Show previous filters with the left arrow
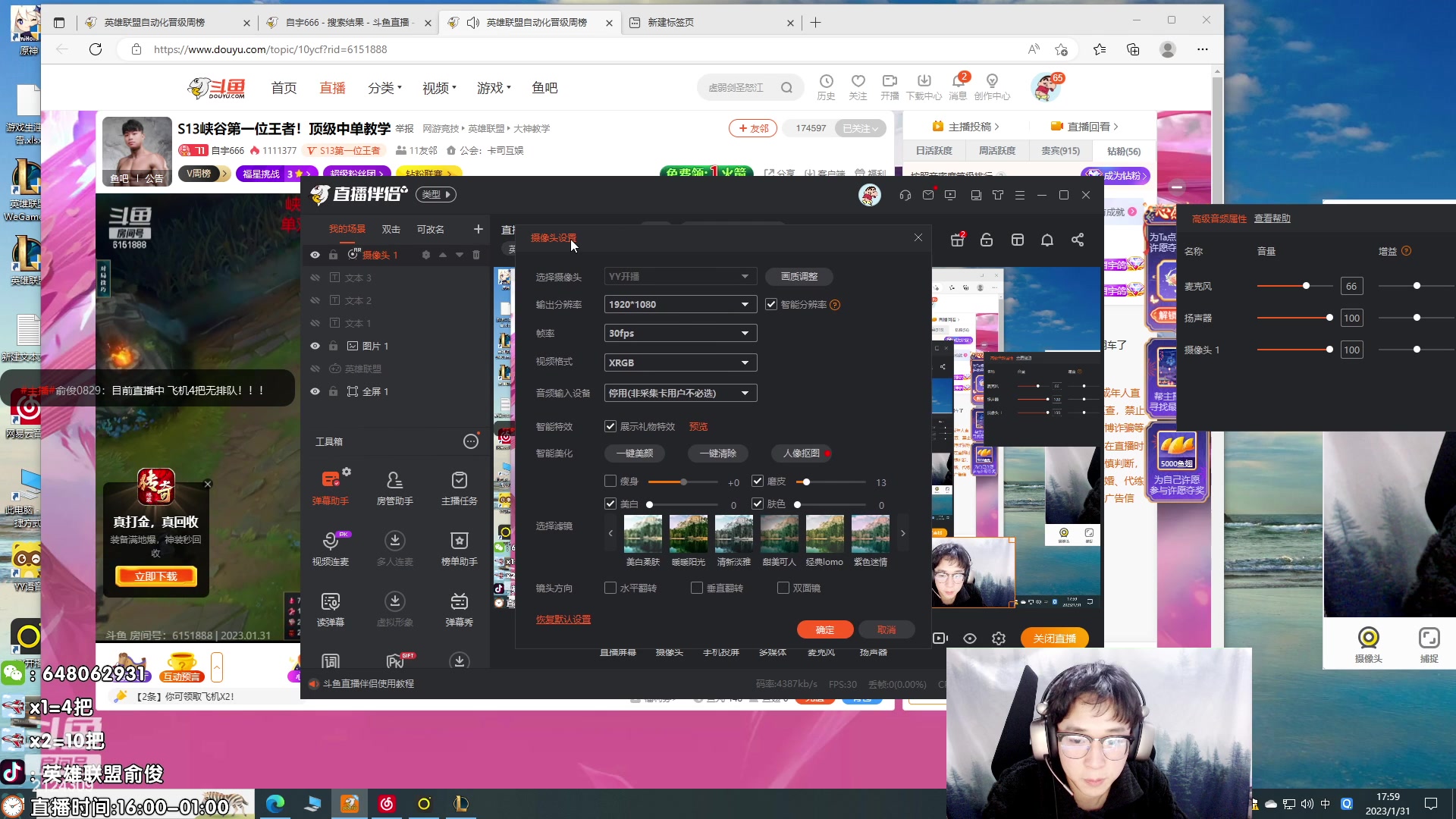The height and width of the screenshot is (819, 1456). 610,533
